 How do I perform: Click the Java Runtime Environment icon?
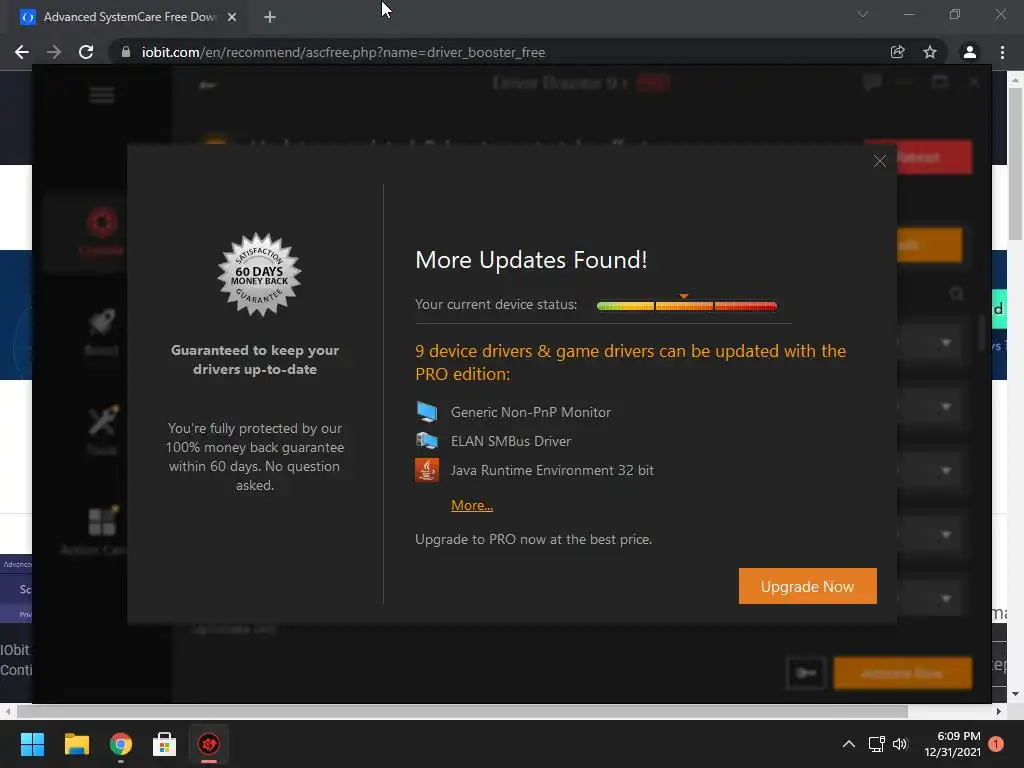coord(427,470)
